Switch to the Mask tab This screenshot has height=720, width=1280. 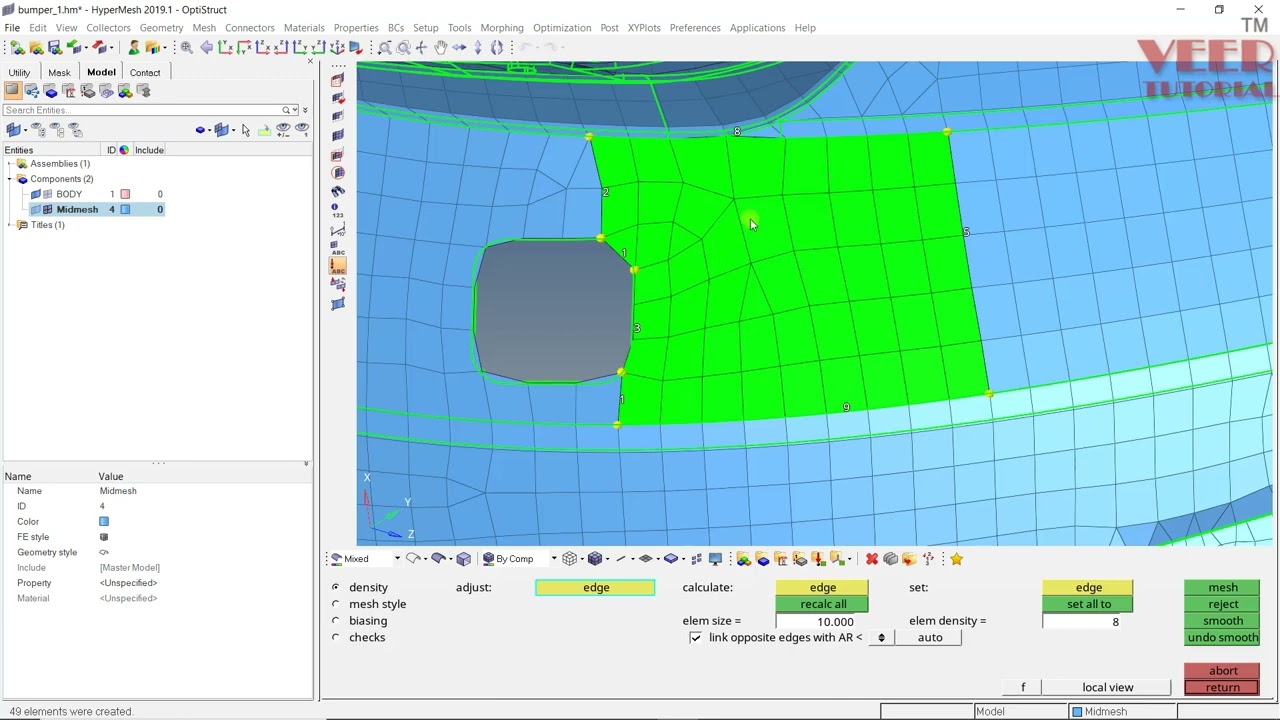59,72
